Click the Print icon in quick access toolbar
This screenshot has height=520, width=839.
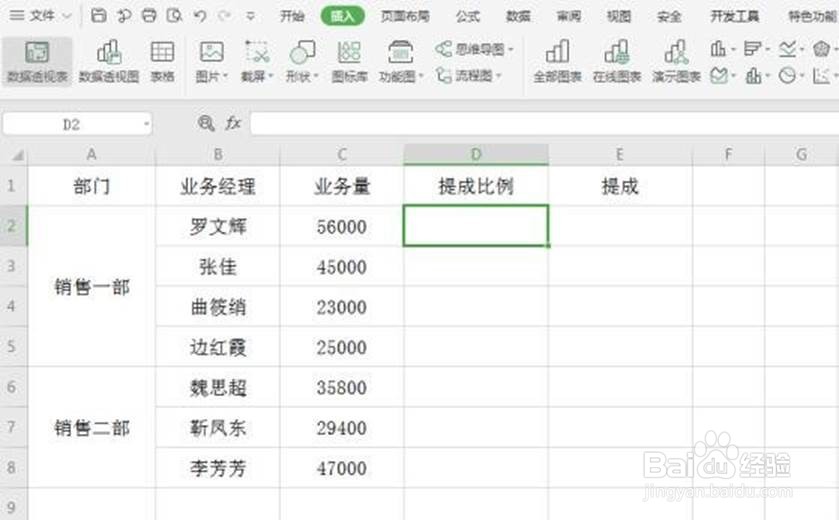[149, 16]
